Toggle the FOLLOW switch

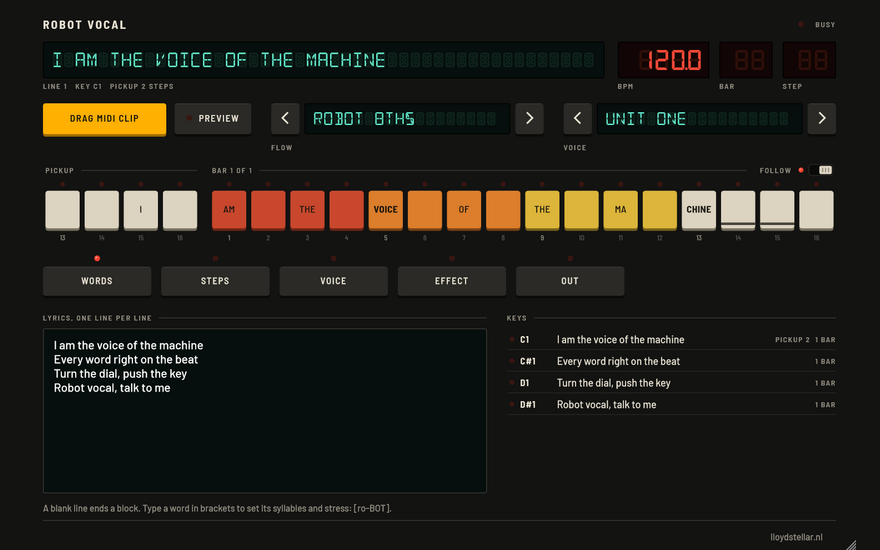pos(821,170)
